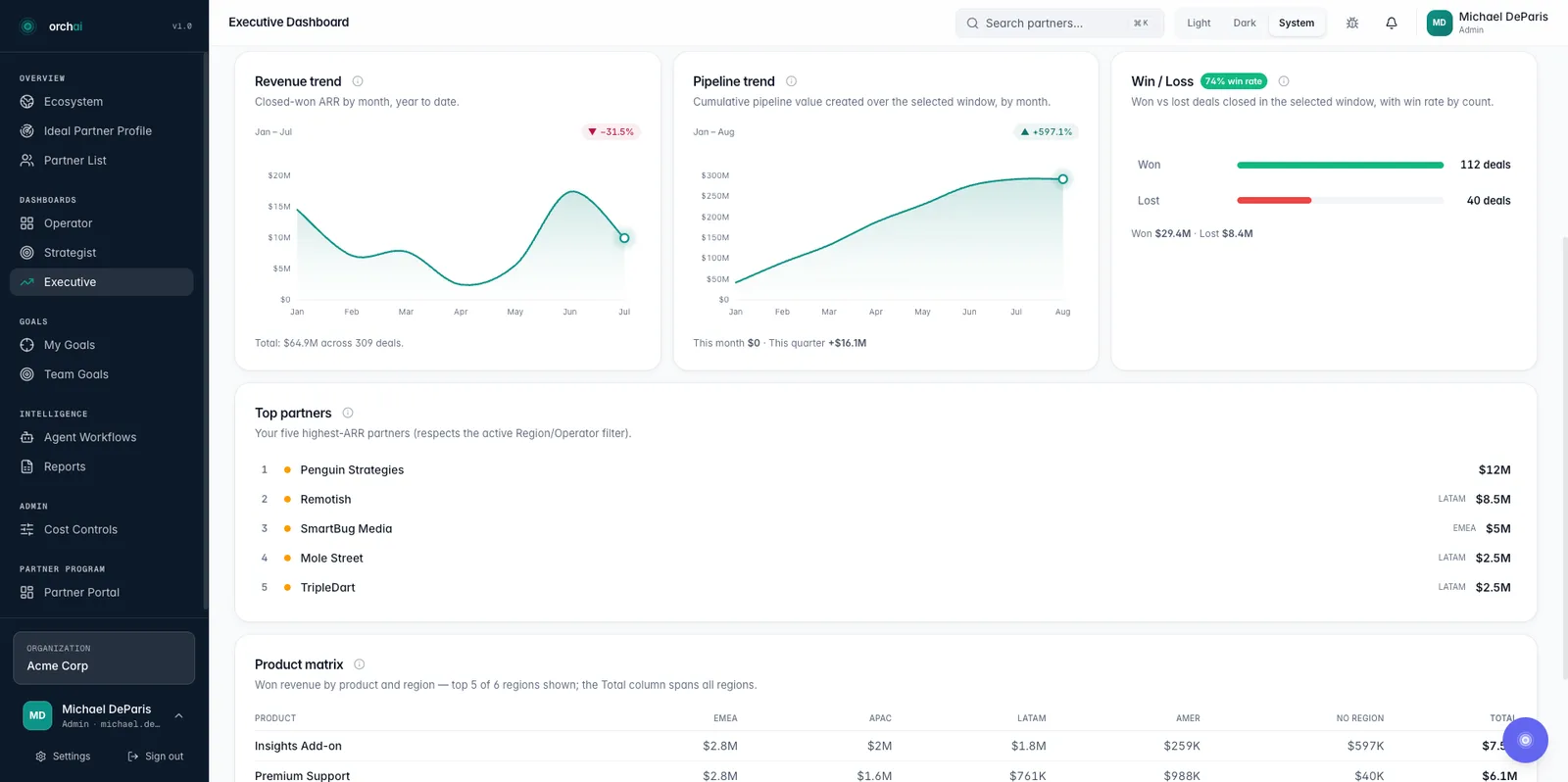Click the -31.5% revenue change badge
This screenshot has height=782, width=1568.
click(x=612, y=131)
